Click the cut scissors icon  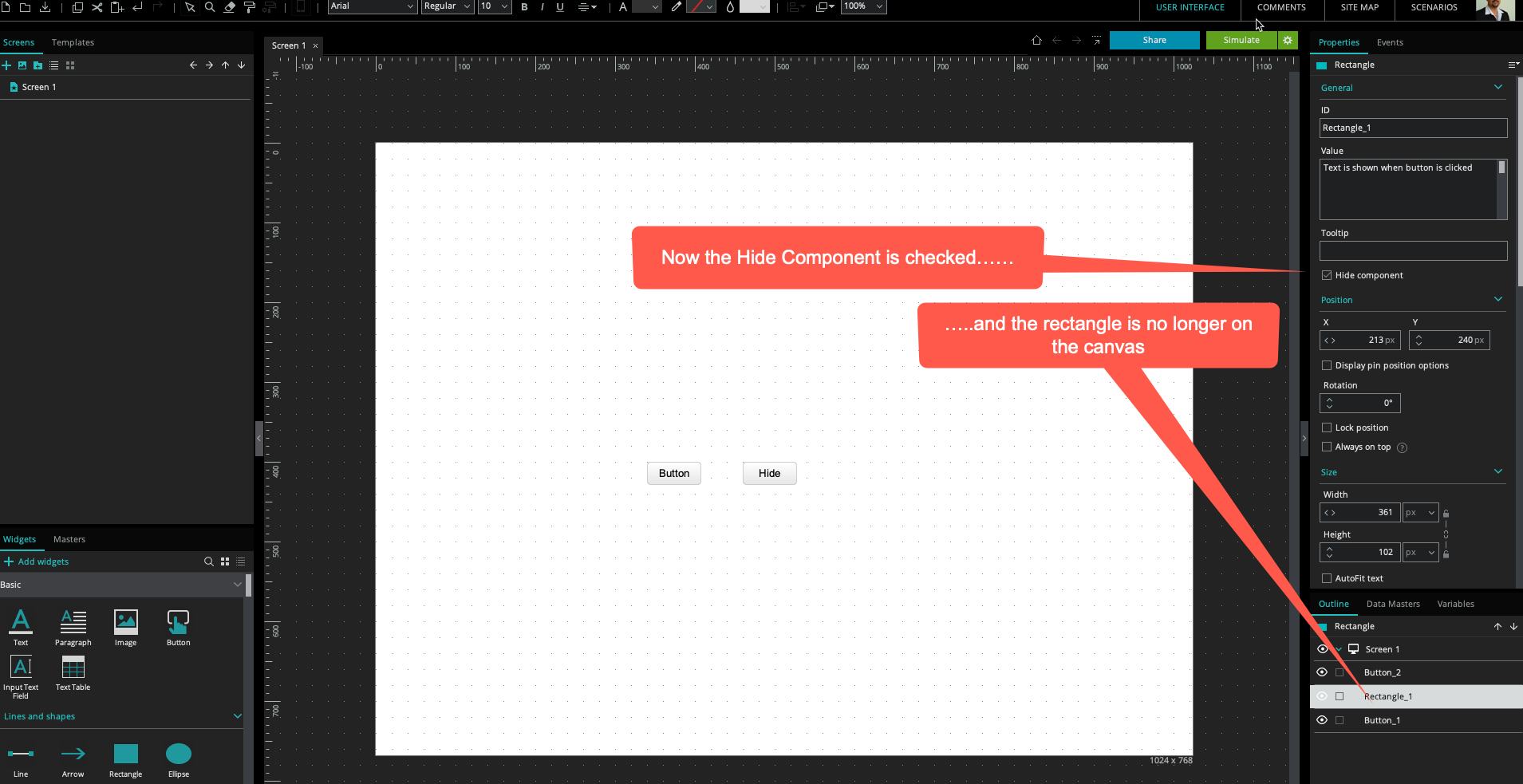[97, 7]
